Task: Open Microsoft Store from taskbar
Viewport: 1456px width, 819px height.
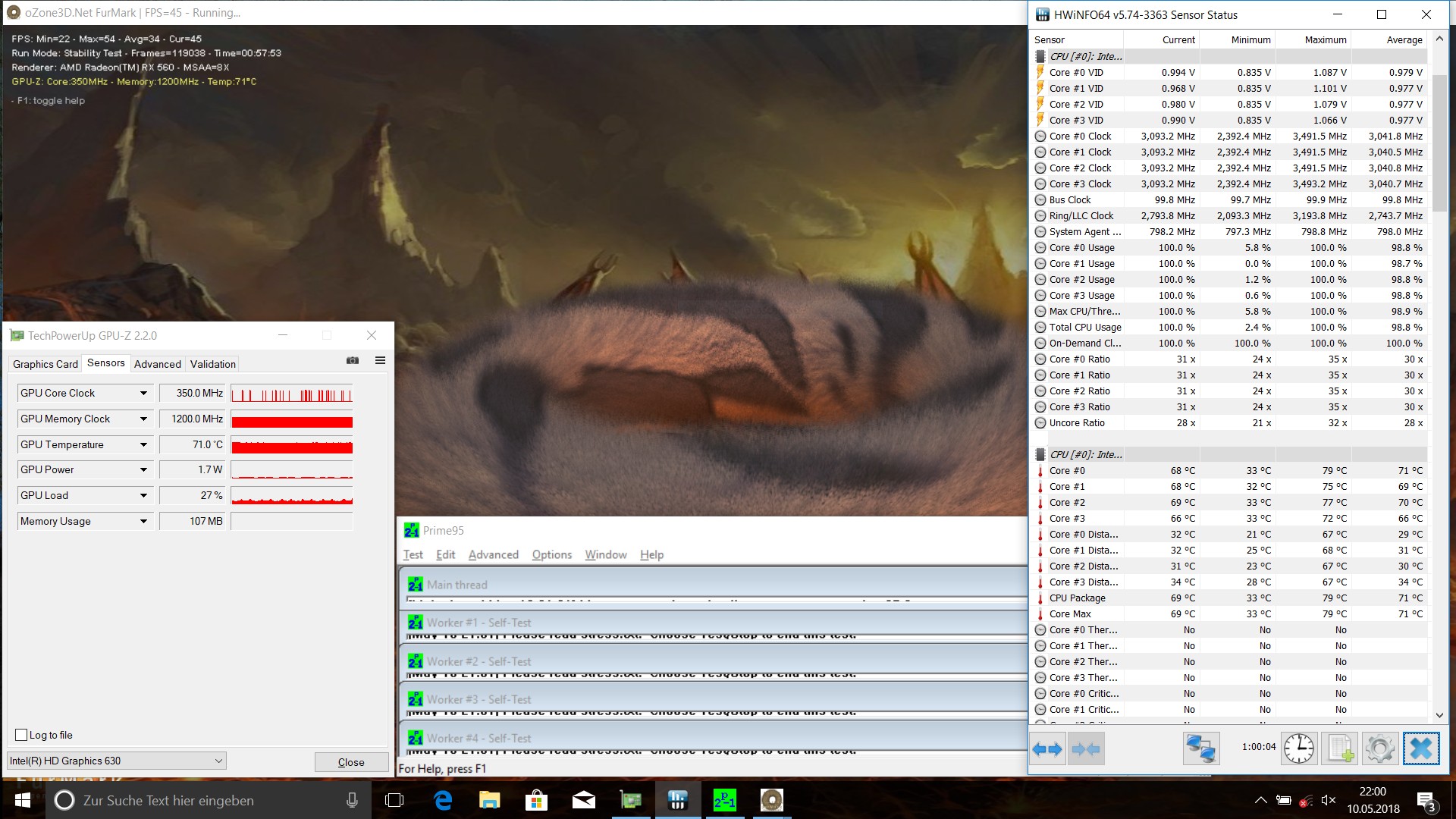Action: 537,800
